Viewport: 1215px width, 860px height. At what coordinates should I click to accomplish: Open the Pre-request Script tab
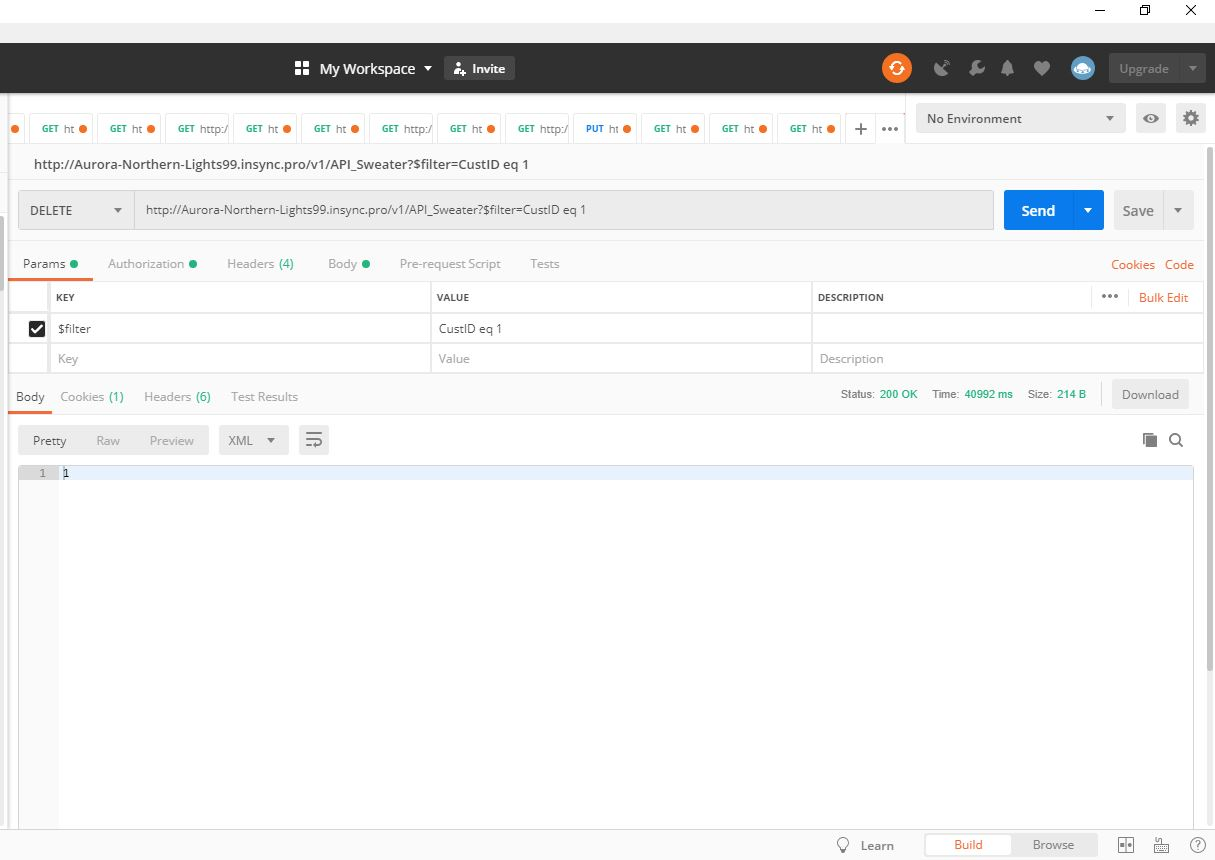(x=450, y=264)
